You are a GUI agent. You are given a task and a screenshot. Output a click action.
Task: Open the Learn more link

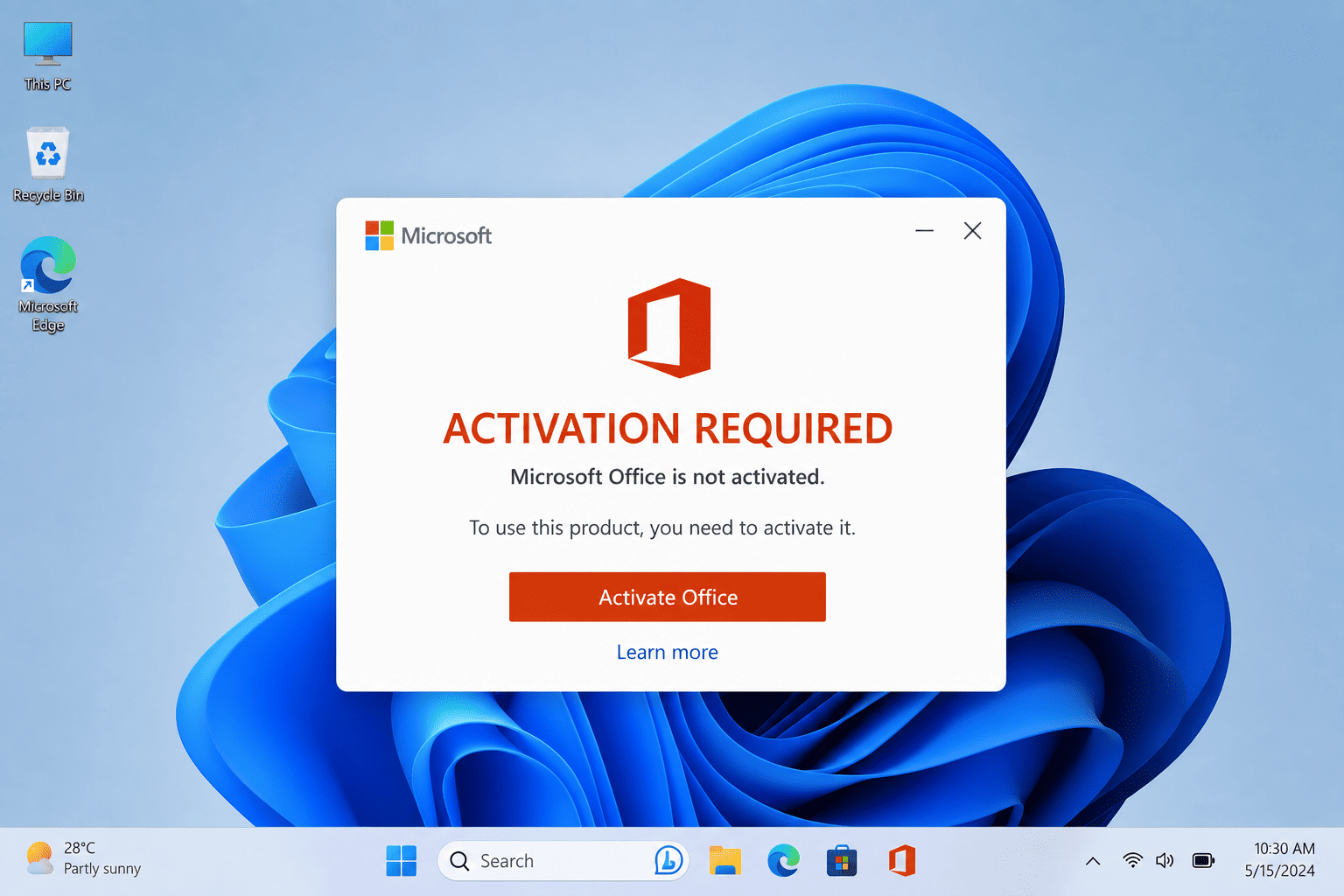pyautogui.click(x=668, y=652)
